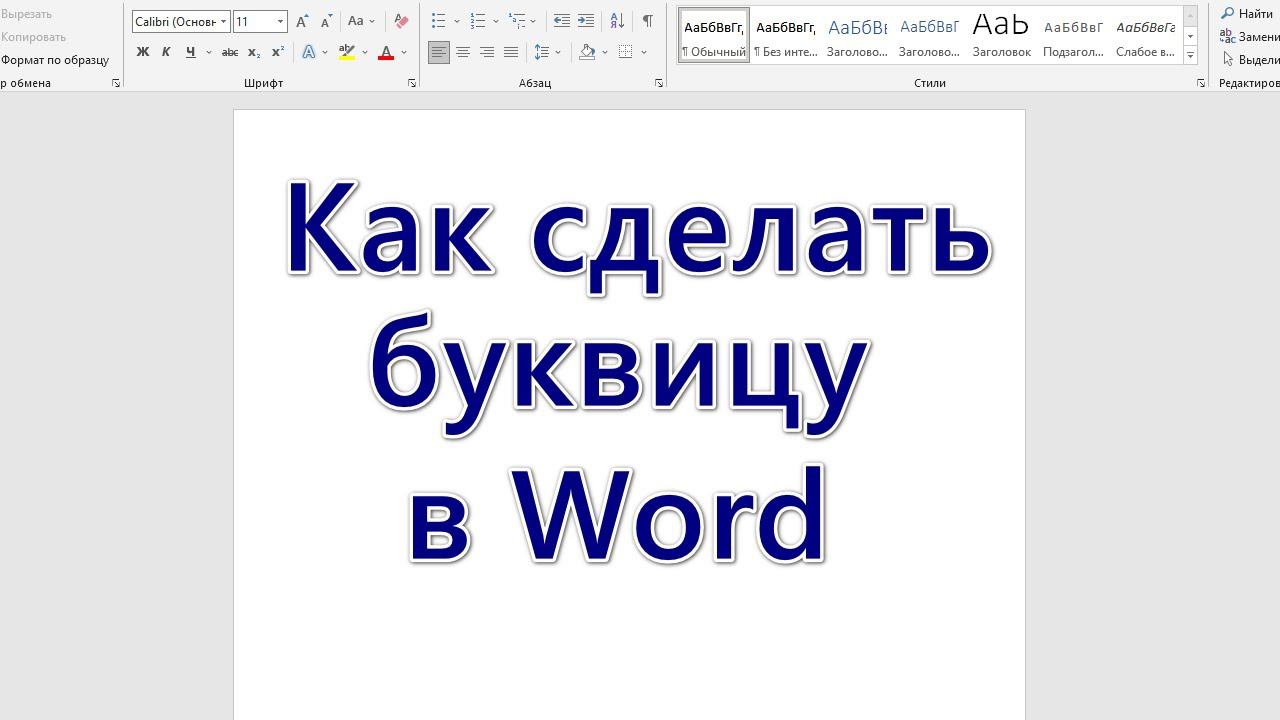Expand the borders dropdown arrow
Image resolution: width=1280 pixels, height=720 pixels.
click(x=644, y=52)
